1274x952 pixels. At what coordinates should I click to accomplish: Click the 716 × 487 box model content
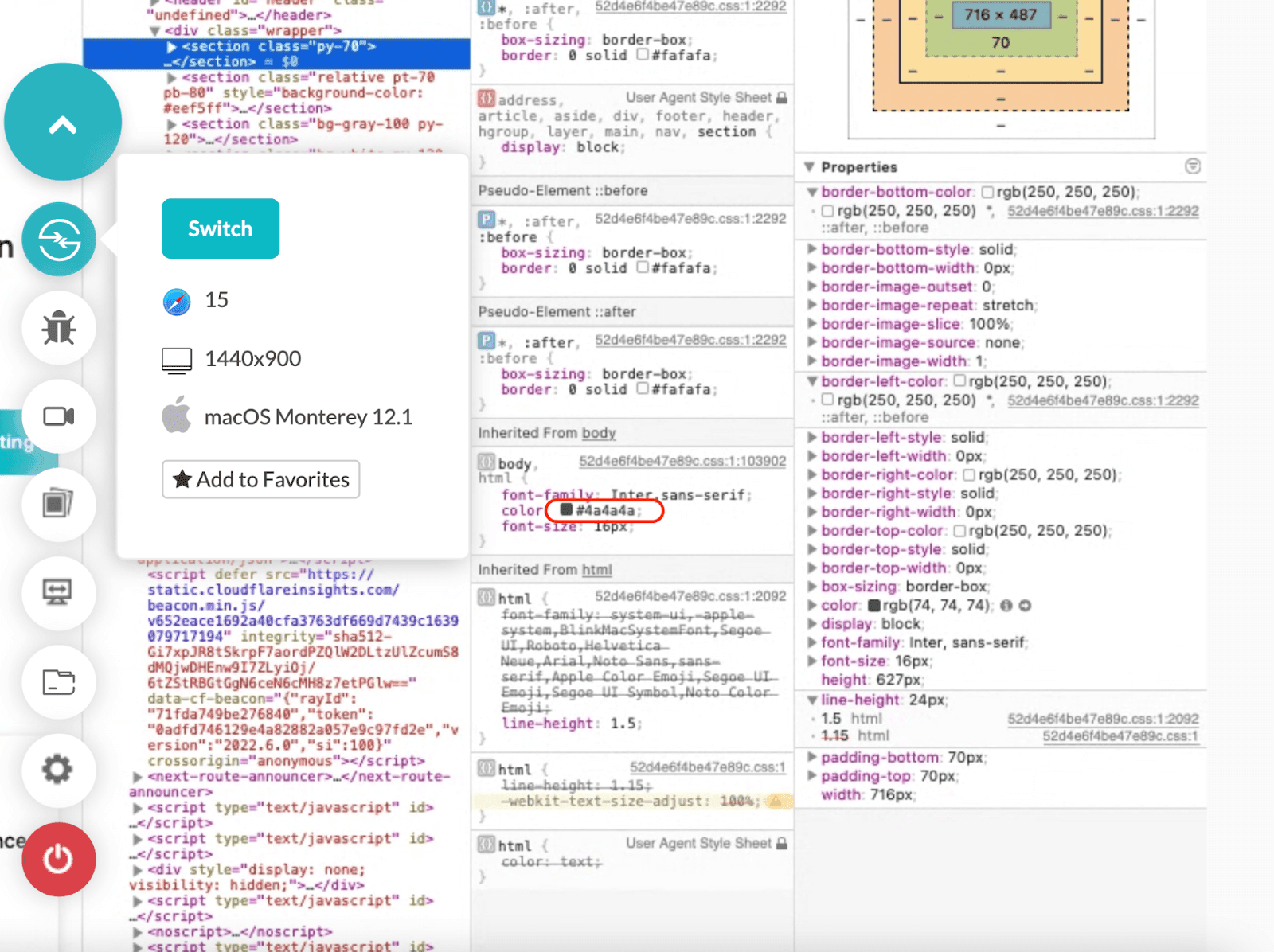click(x=1000, y=14)
